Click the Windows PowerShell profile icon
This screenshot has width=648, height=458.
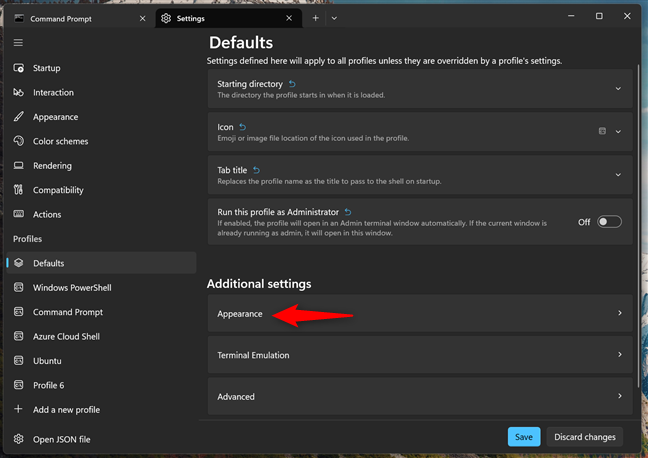pos(19,287)
